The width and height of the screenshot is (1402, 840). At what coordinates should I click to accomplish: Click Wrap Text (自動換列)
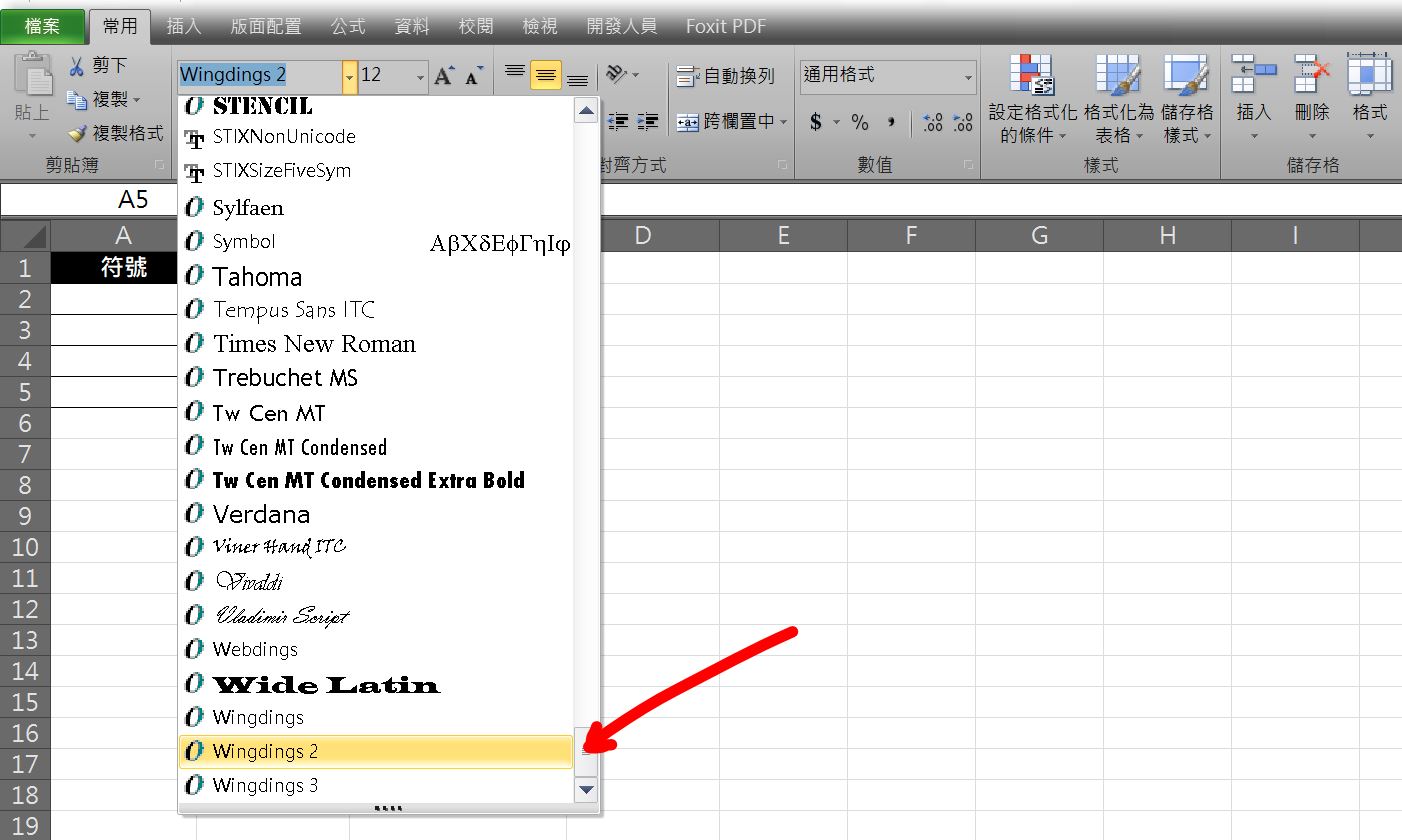[726, 75]
